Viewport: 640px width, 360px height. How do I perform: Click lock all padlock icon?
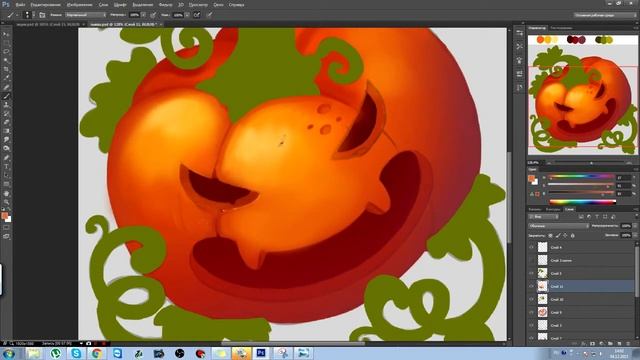pos(573,236)
